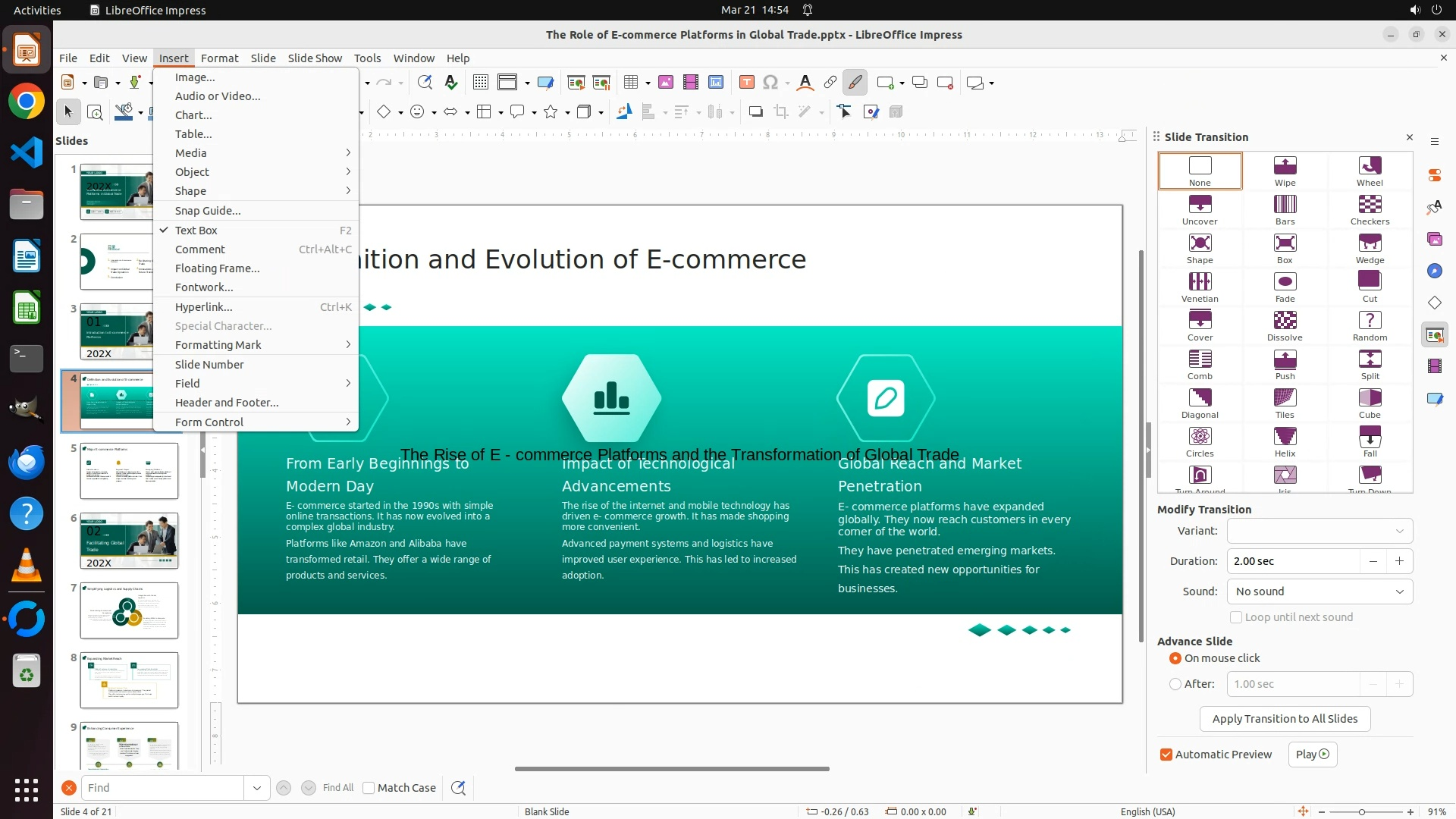The width and height of the screenshot is (1456, 819).
Task: Enable the Match Case checkbox
Action: coord(369,788)
